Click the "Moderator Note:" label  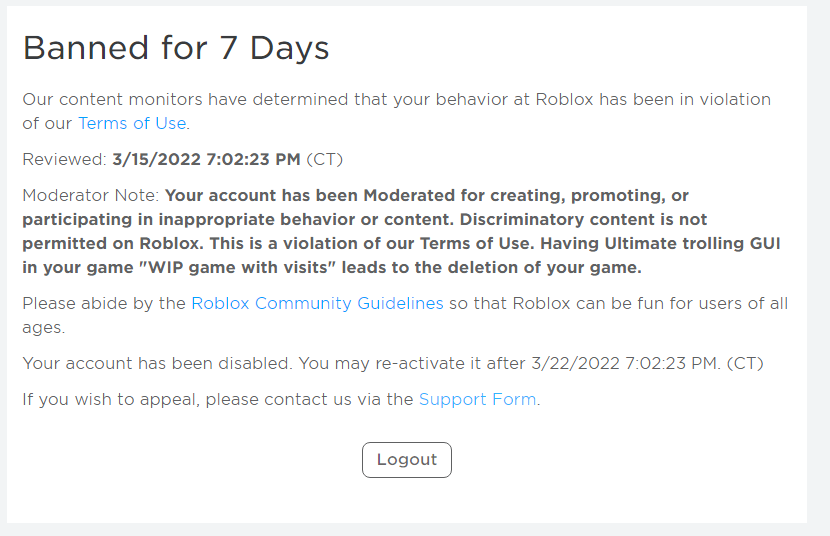(90, 196)
